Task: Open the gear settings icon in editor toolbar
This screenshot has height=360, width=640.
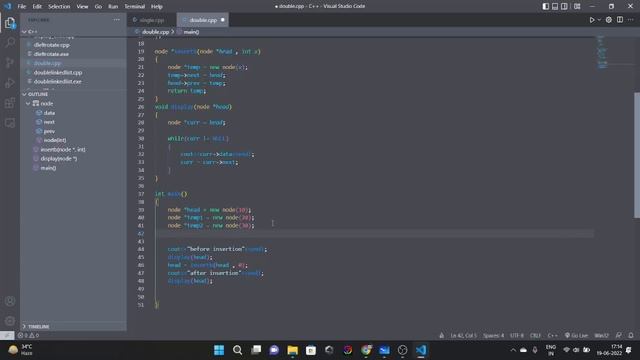Action: (x=609, y=20)
